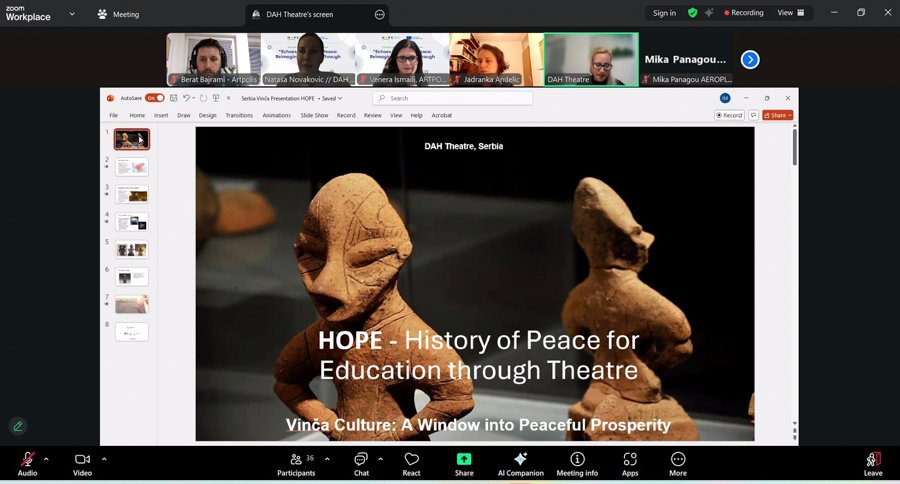The width and height of the screenshot is (900, 484).
Task: Unmute the Audio microphone
Action: pyautogui.click(x=27, y=459)
